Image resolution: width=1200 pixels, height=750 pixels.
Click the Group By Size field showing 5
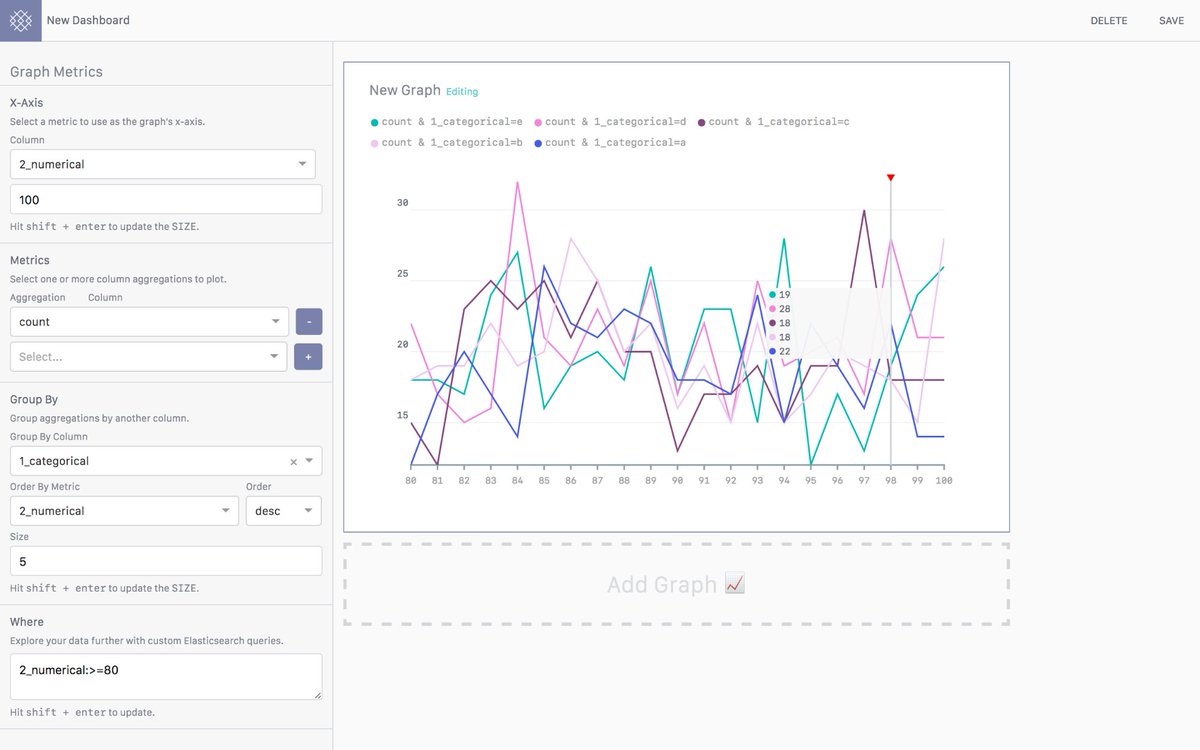166,561
